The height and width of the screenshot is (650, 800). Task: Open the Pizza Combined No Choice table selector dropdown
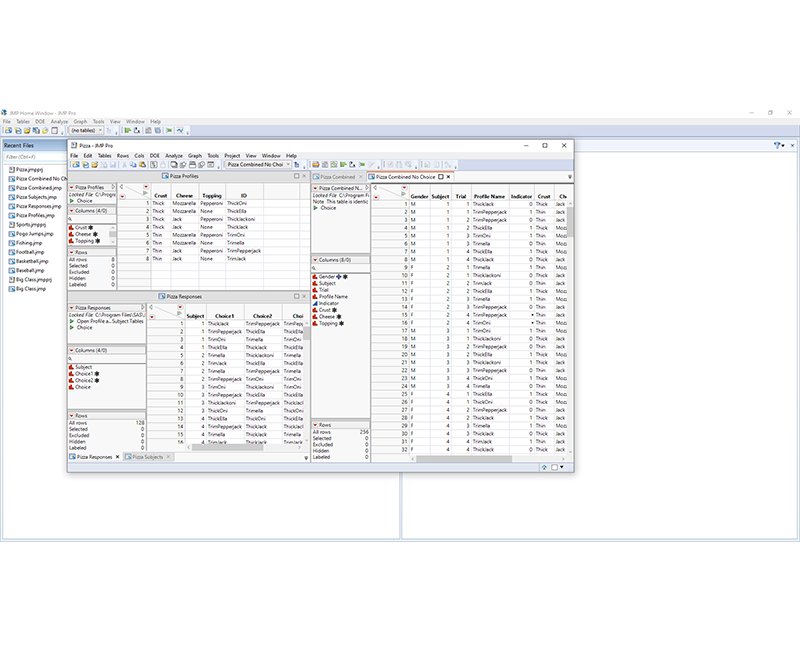(x=289, y=167)
